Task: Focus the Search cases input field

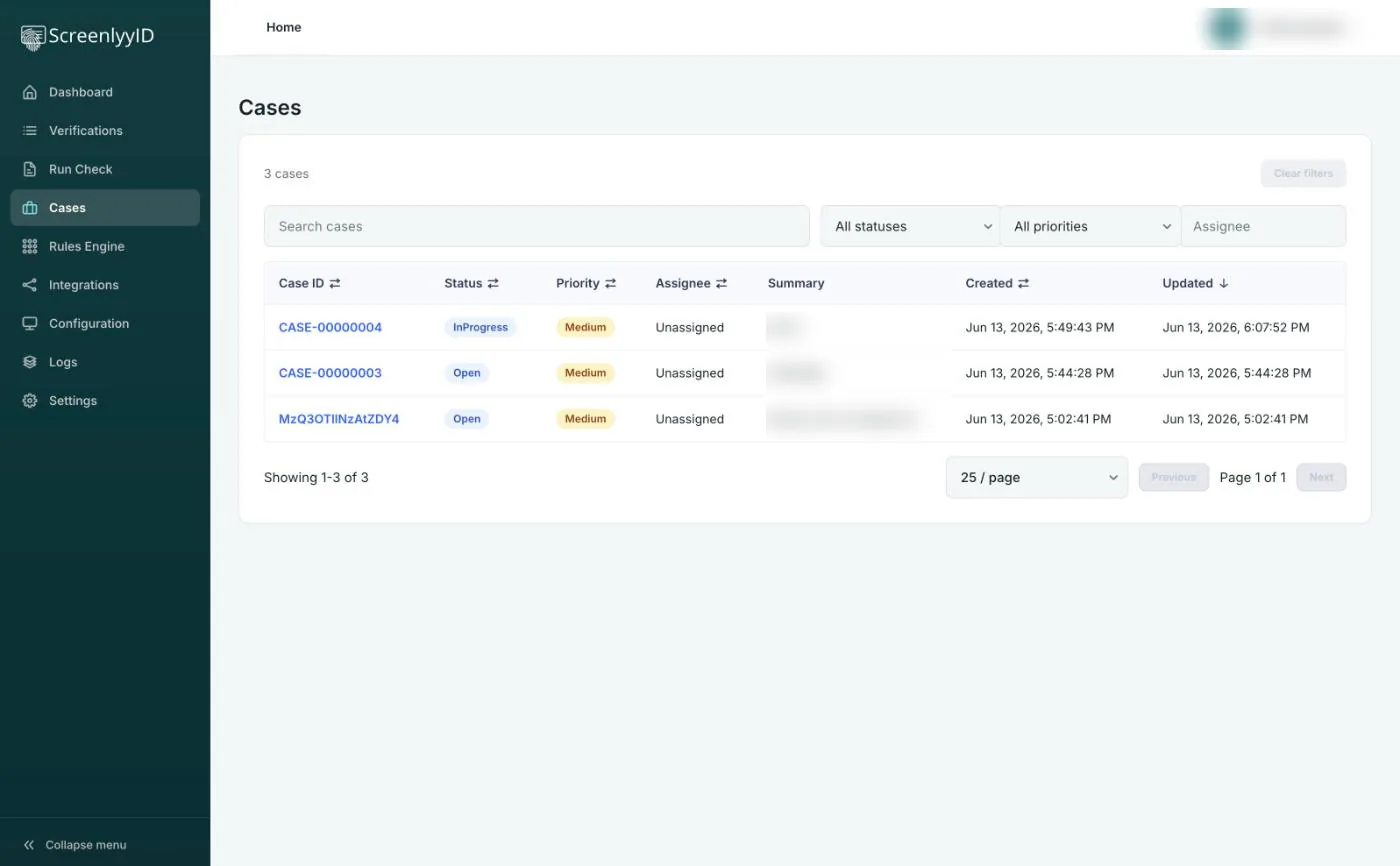Action: [x=537, y=226]
